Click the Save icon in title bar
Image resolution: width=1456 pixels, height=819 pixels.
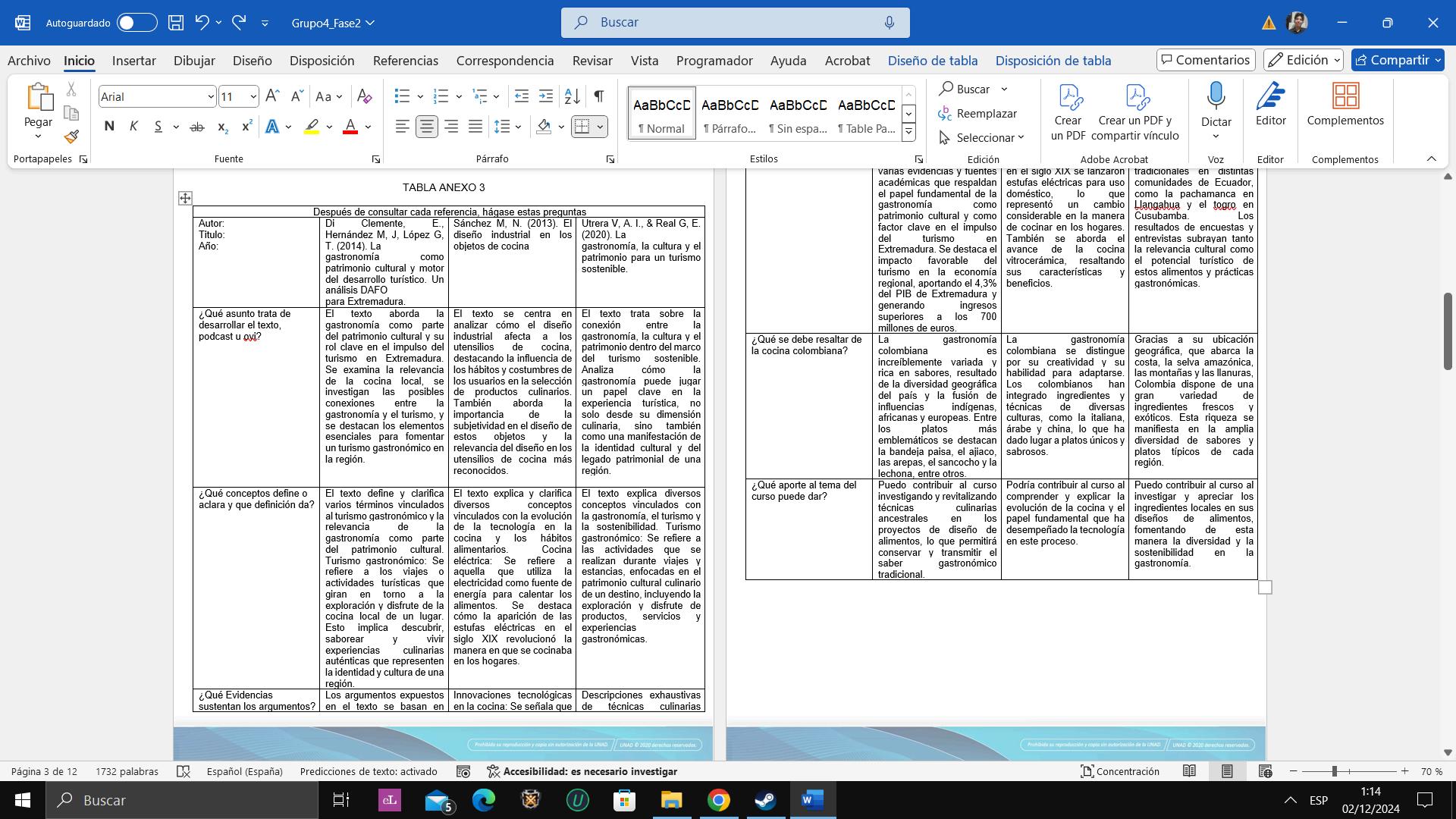pyautogui.click(x=176, y=23)
